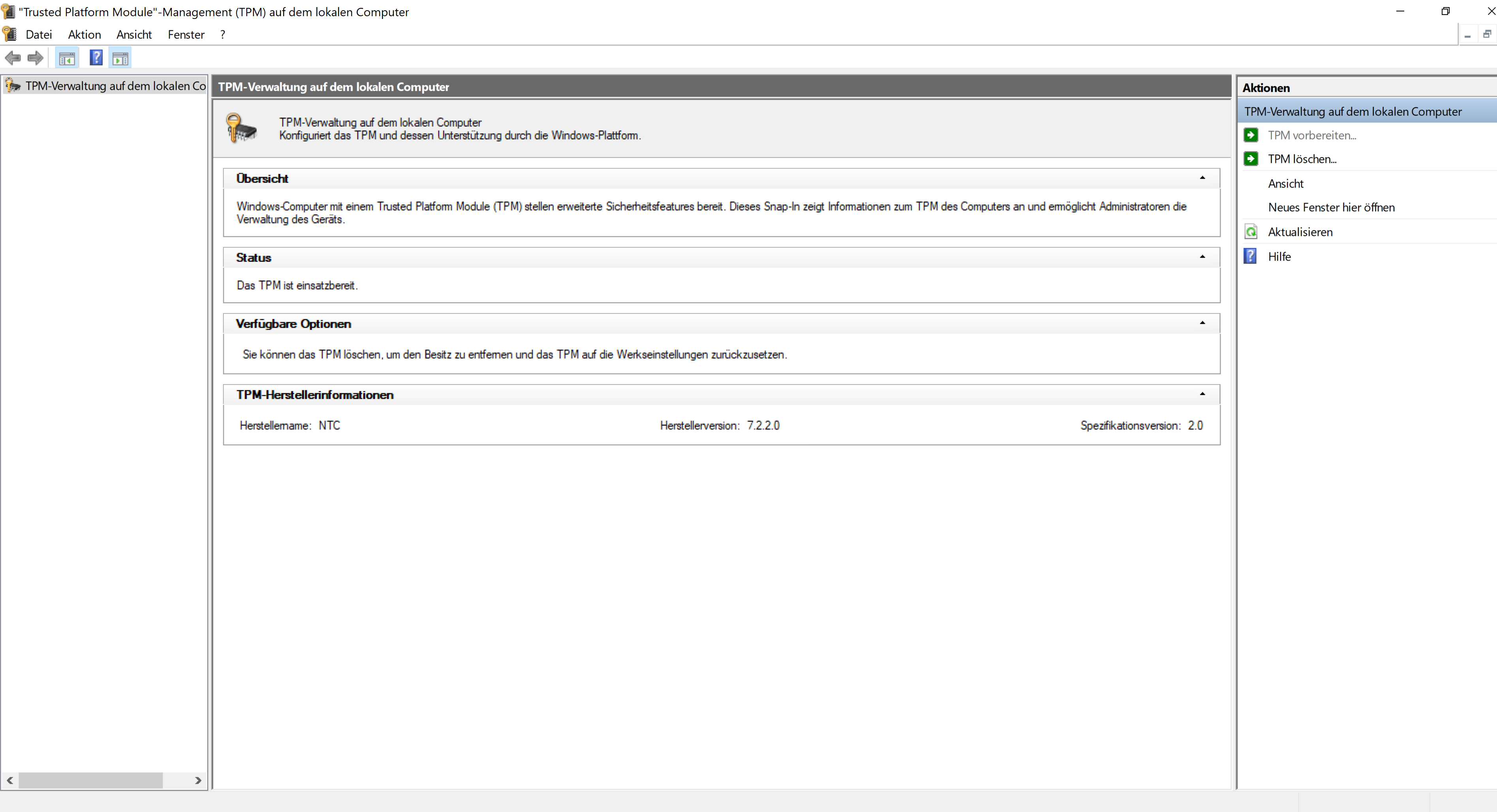This screenshot has height=812, width=1497.
Task: Open the Ansicht action in Aktionen pane
Action: (1285, 183)
